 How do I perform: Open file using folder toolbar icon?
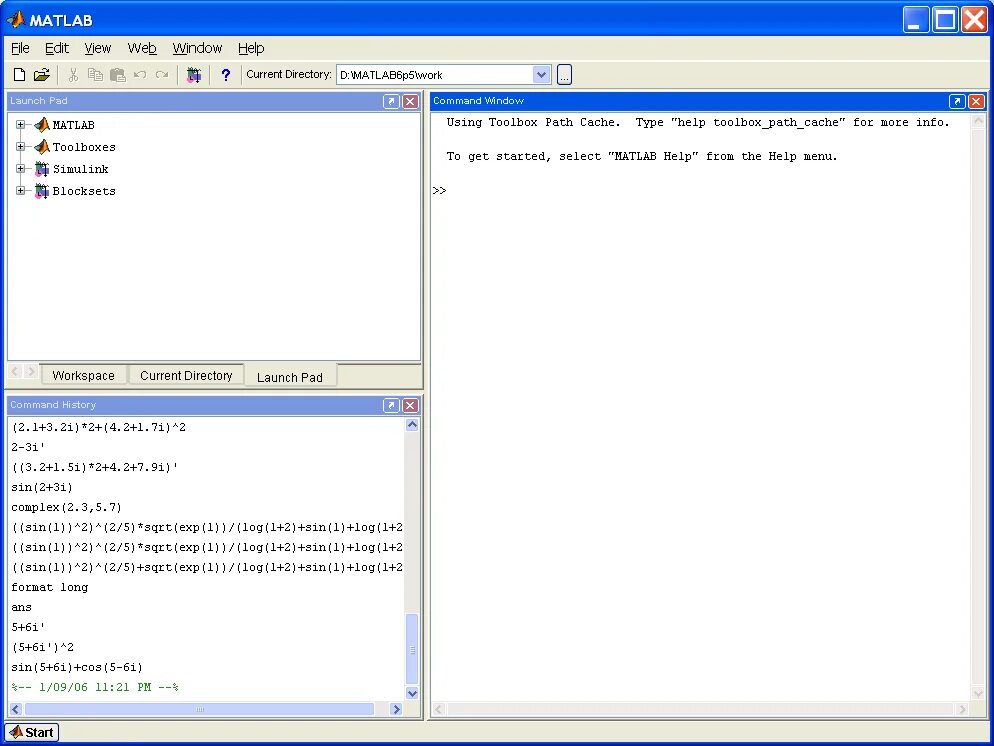(42, 75)
